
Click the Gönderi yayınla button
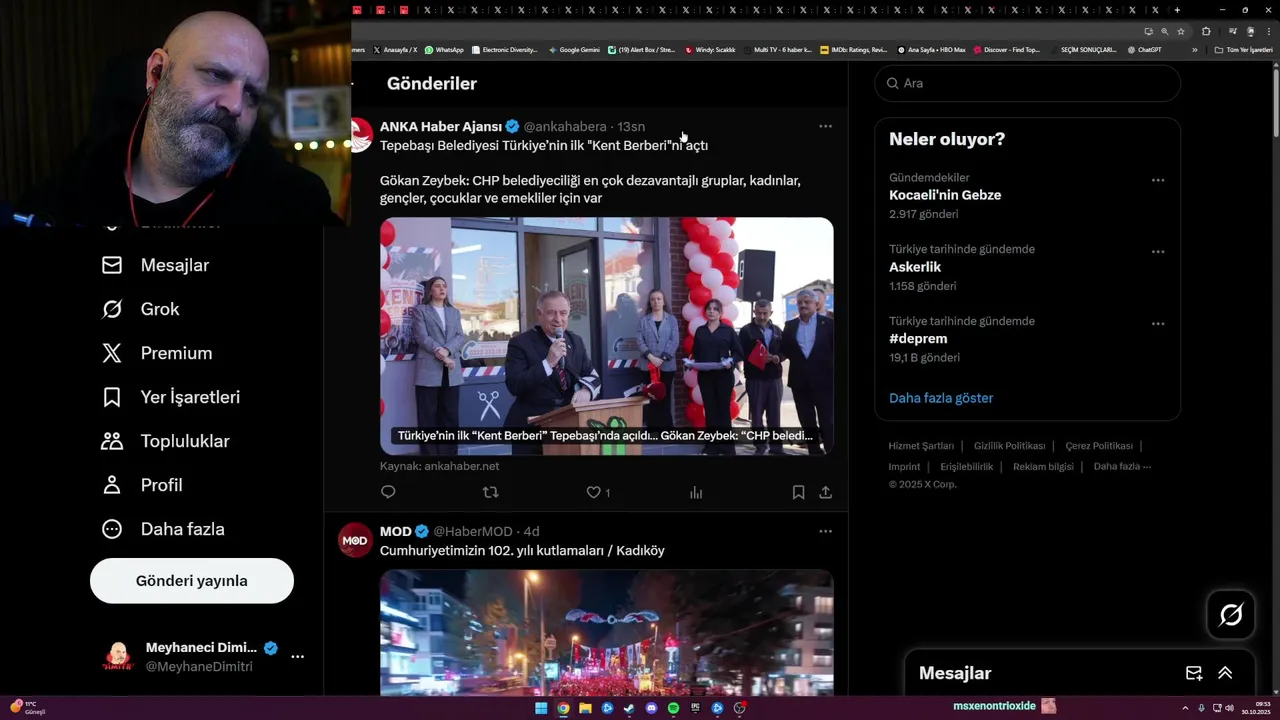pyautogui.click(x=192, y=581)
